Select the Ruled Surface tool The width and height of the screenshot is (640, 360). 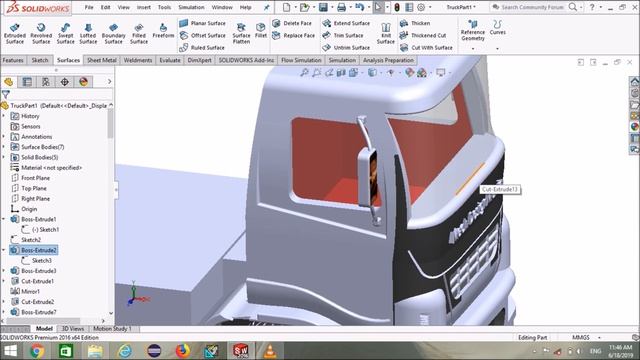[x=202, y=48]
